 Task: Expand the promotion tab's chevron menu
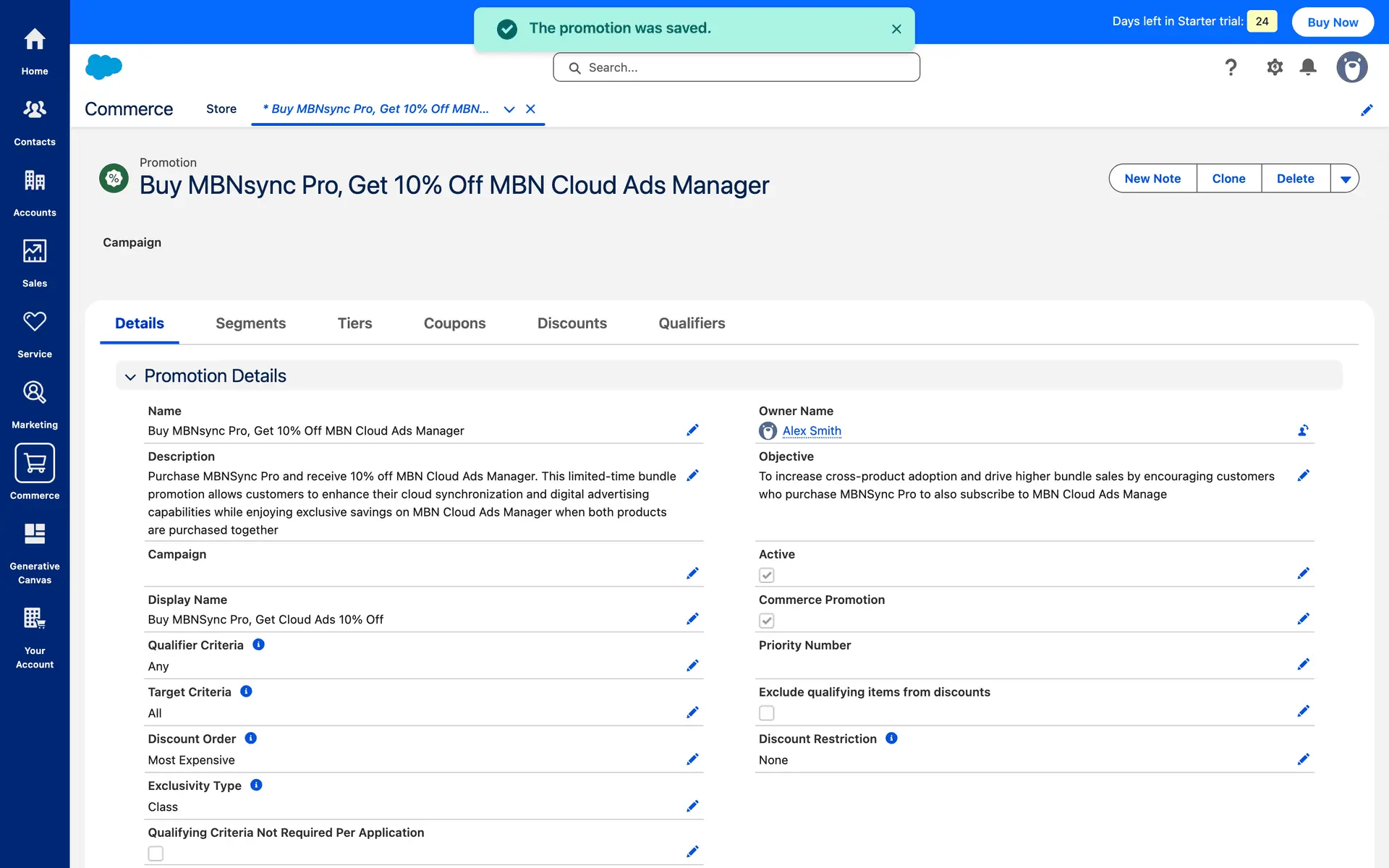click(x=509, y=109)
